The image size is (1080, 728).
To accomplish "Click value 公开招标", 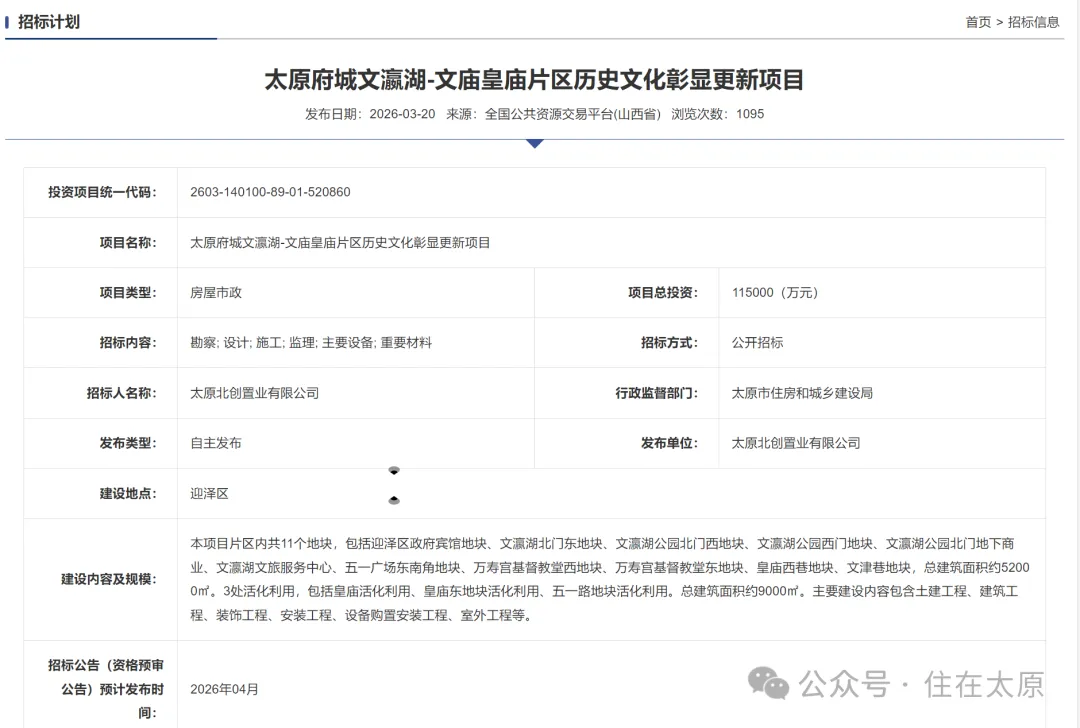I will pyautogui.click(x=758, y=342).
